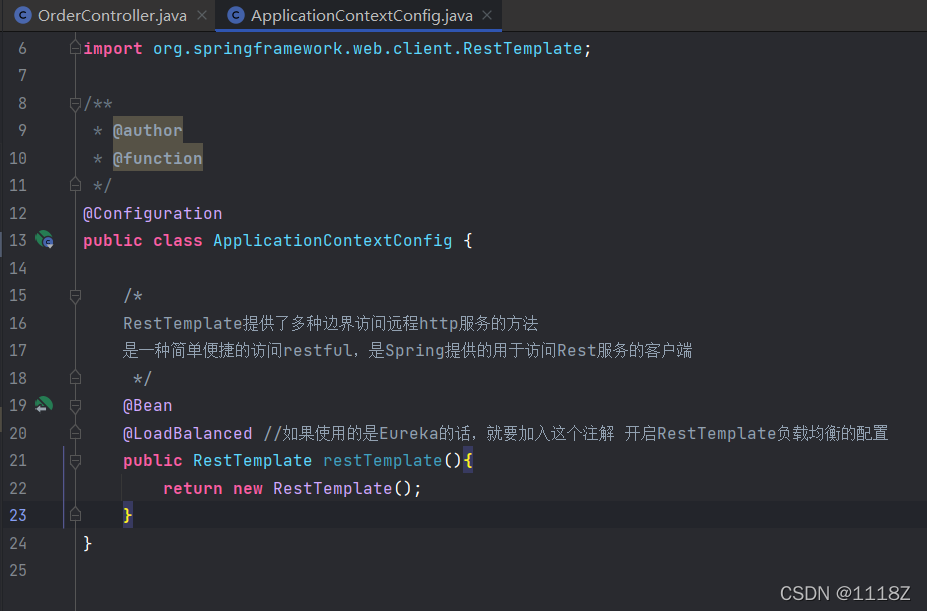Click the restTemplate method name
Viewport: 927px width, 611px height.
point(382,460)
